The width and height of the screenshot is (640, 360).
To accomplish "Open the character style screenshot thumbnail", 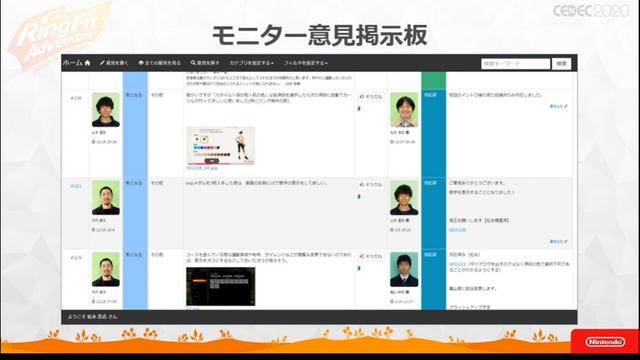I will (220, 145).
